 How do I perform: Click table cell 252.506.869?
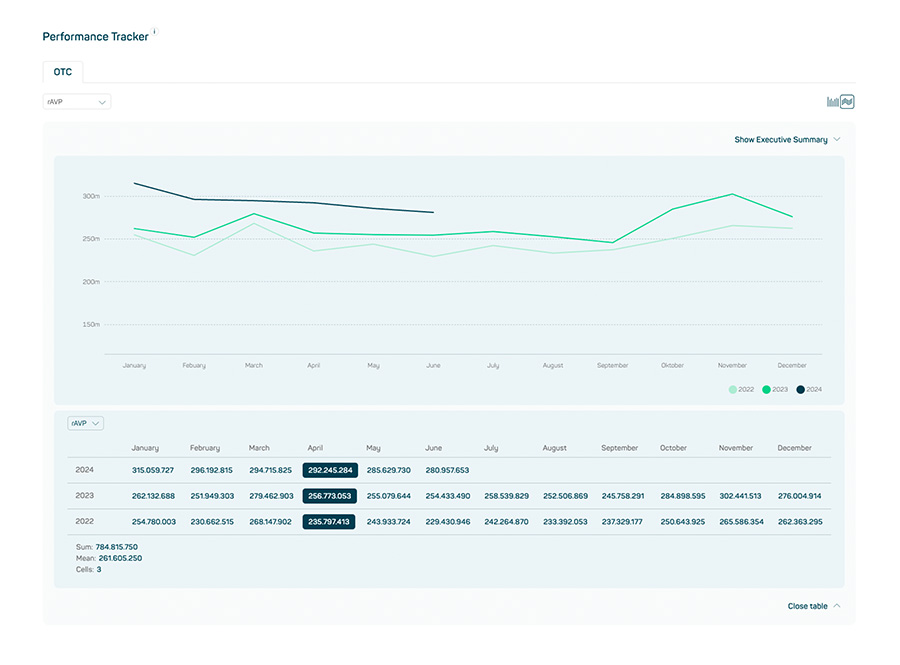tap(565, 496)
